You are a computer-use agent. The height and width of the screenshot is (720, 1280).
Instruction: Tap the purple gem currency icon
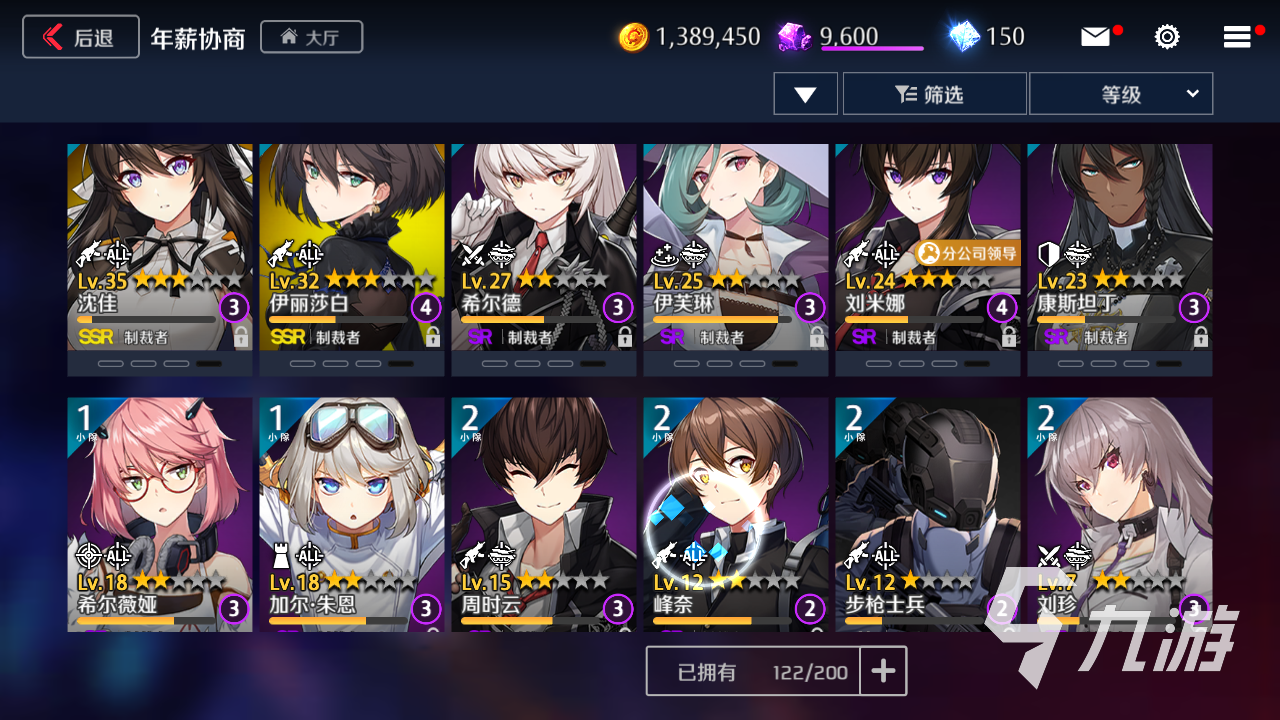(x=796, y=37)
